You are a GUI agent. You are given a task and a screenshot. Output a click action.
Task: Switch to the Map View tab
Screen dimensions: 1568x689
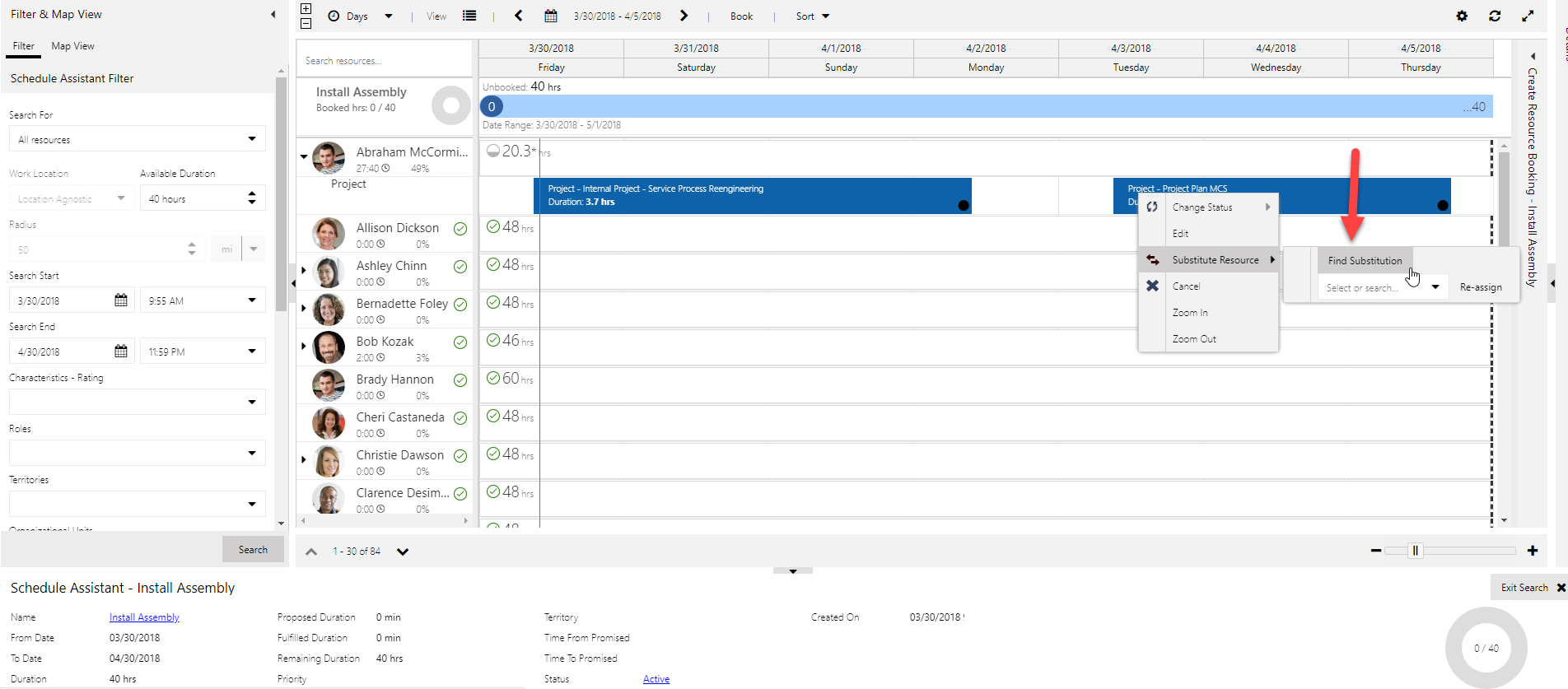click(72, 46)
